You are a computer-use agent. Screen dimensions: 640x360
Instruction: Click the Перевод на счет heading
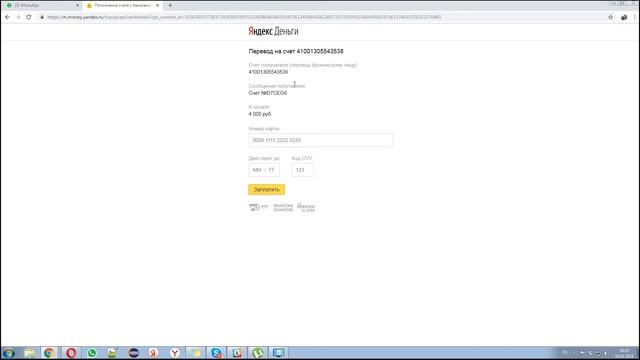[296, 51]
